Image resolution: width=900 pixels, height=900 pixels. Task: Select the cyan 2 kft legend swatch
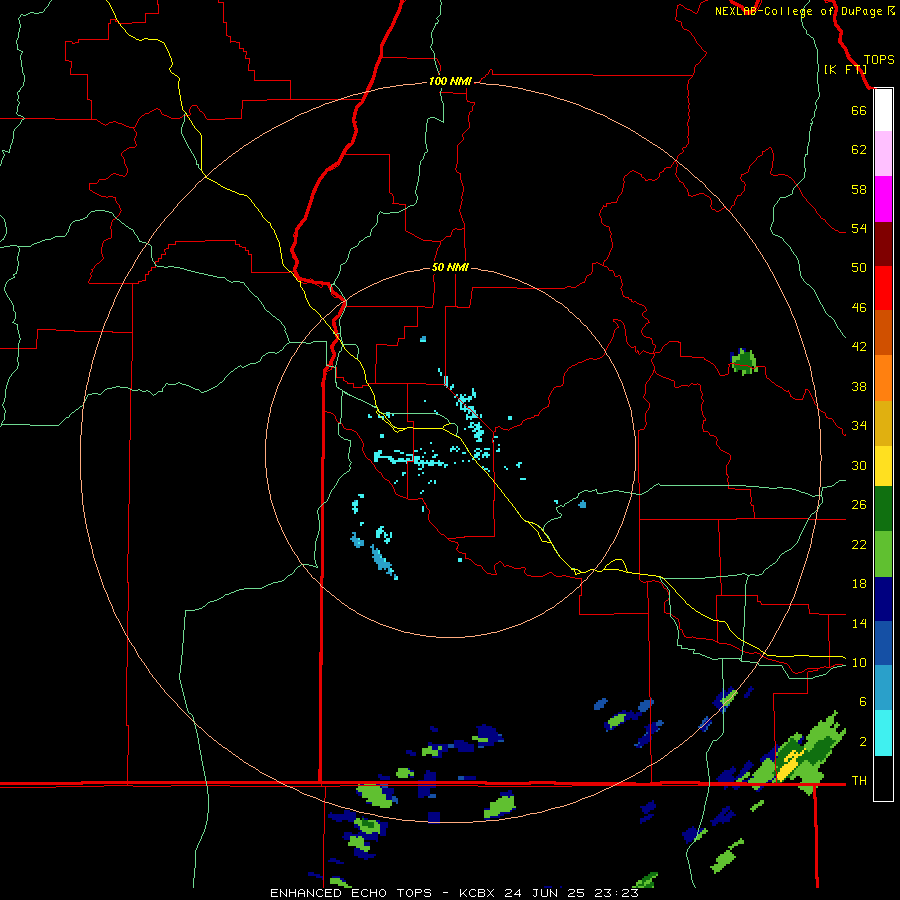pyautogui.click(x=883, y=733)
